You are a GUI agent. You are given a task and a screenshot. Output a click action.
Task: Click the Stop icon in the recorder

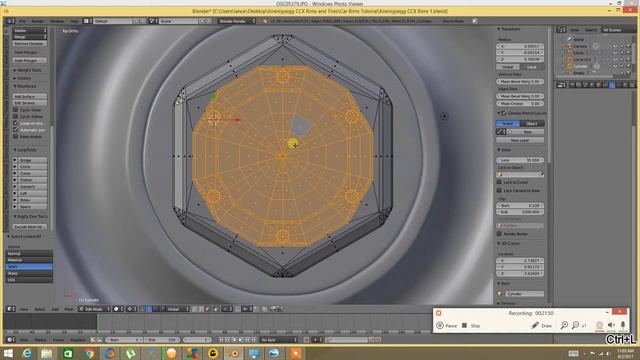[x=464, y=325]
